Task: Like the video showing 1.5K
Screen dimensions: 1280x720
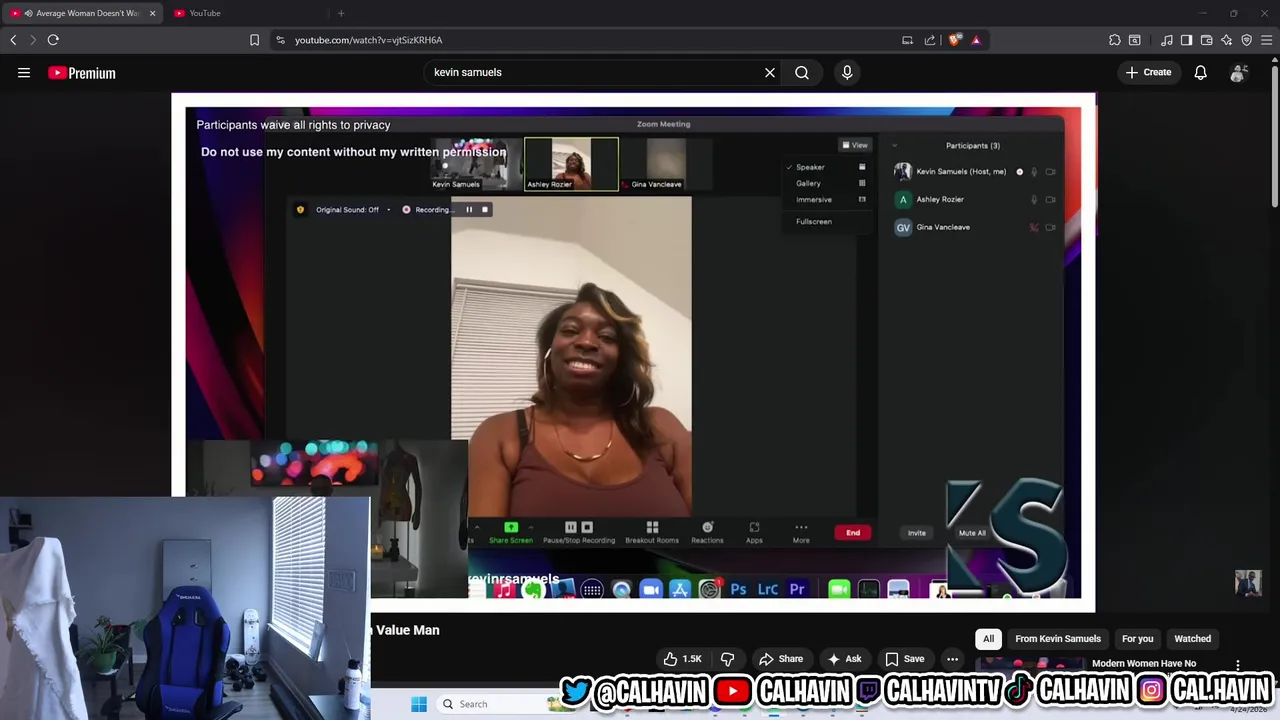Action: pos(683,659)
